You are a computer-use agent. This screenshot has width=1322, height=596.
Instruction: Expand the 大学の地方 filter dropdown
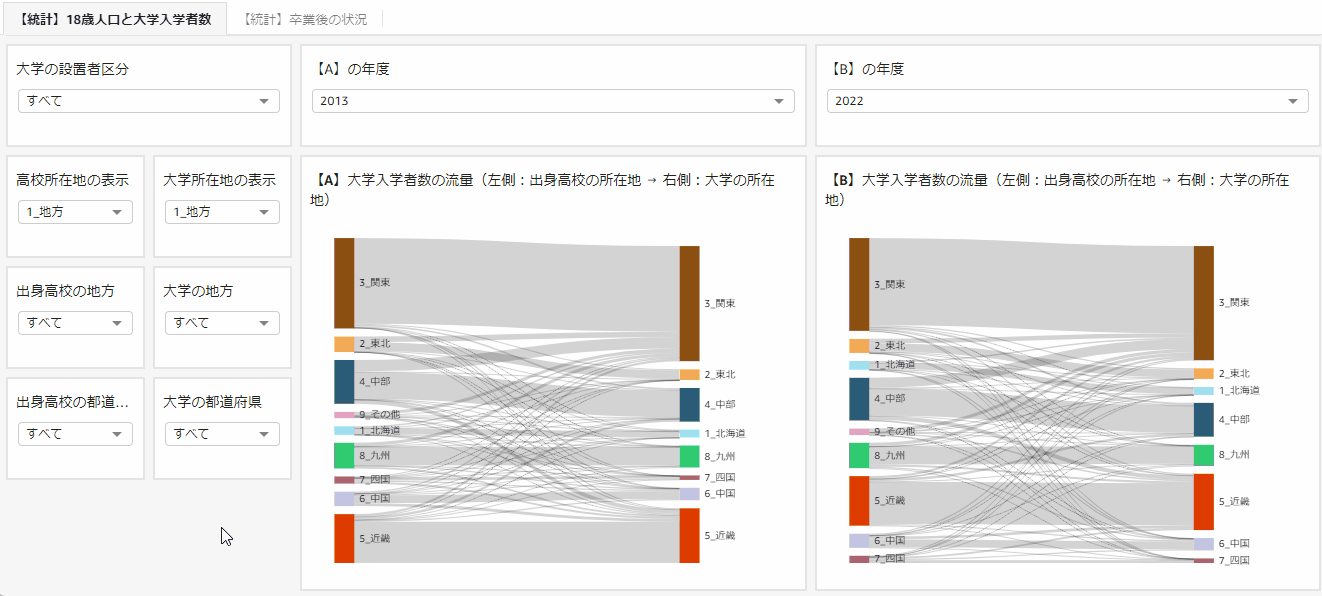point(222,323)
